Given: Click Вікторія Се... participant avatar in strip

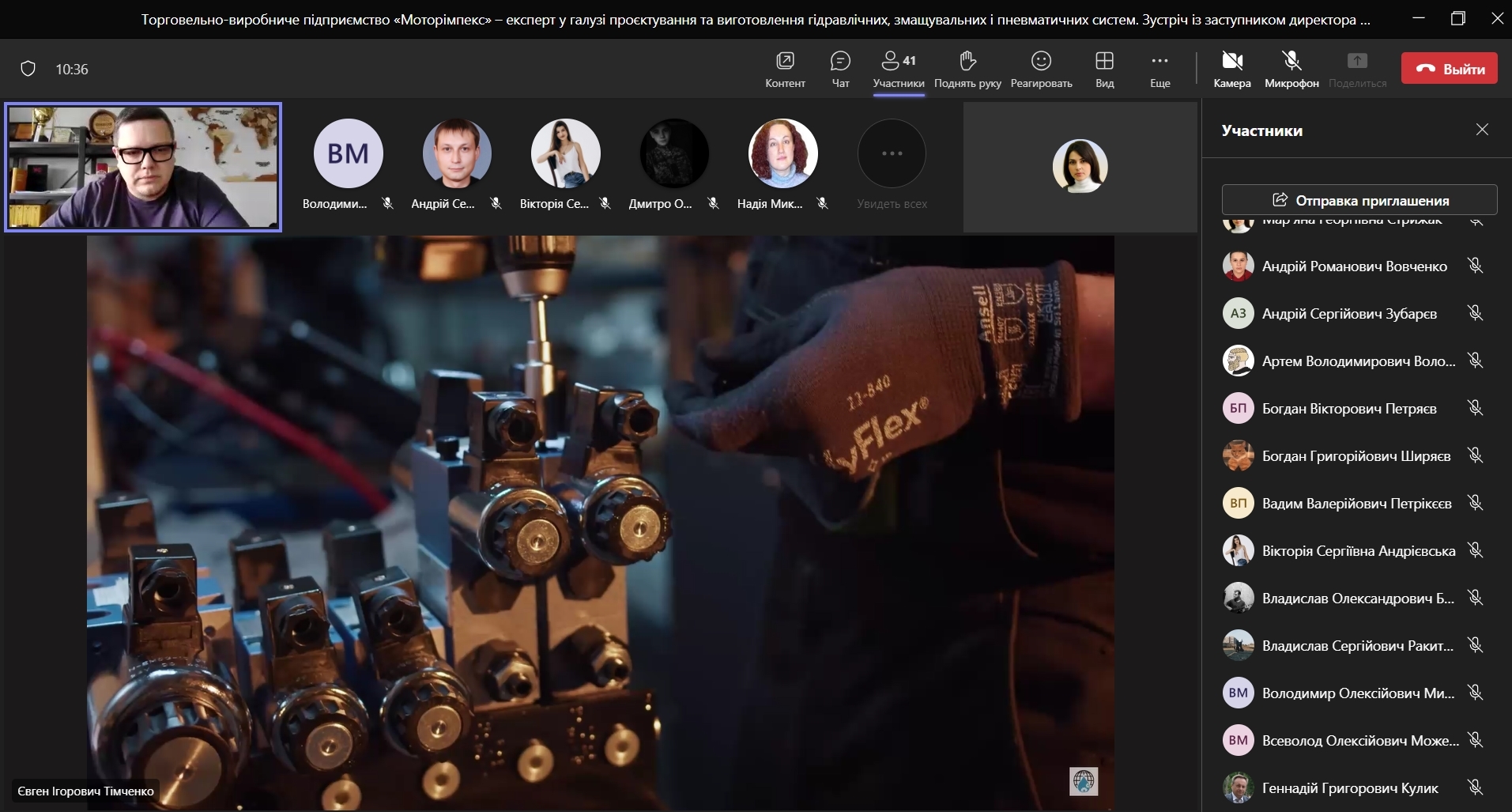Looking at the screenshot, I should click(x=566, y=153).
